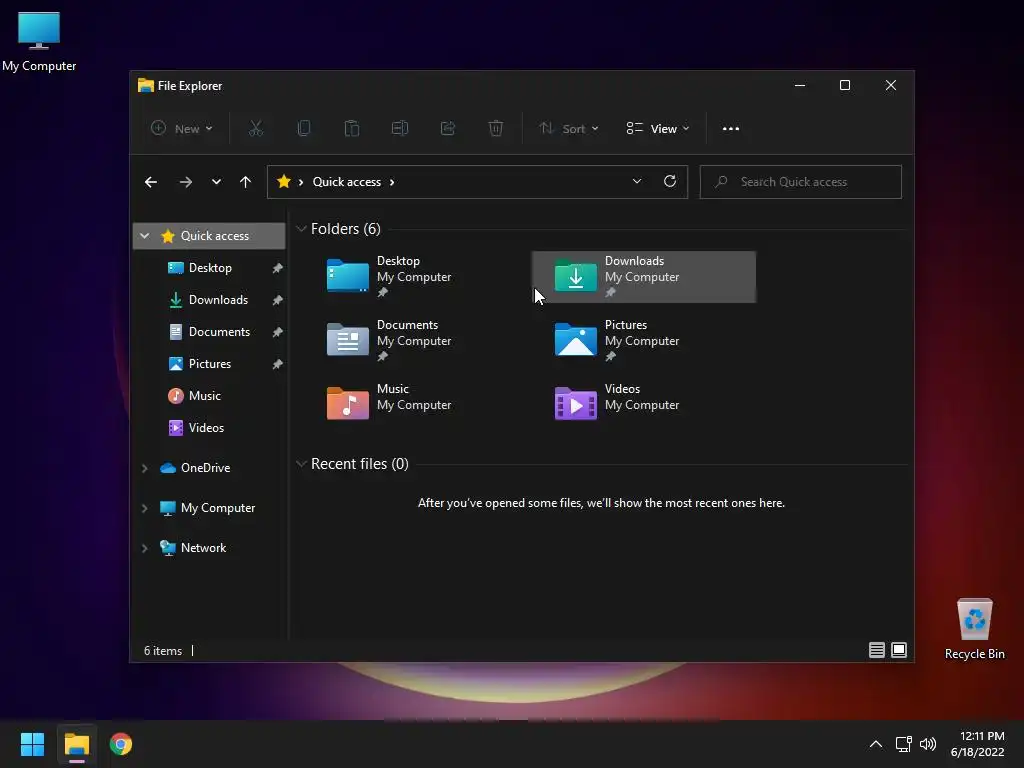Click the Paste clipboard icon

click(352, 129)
